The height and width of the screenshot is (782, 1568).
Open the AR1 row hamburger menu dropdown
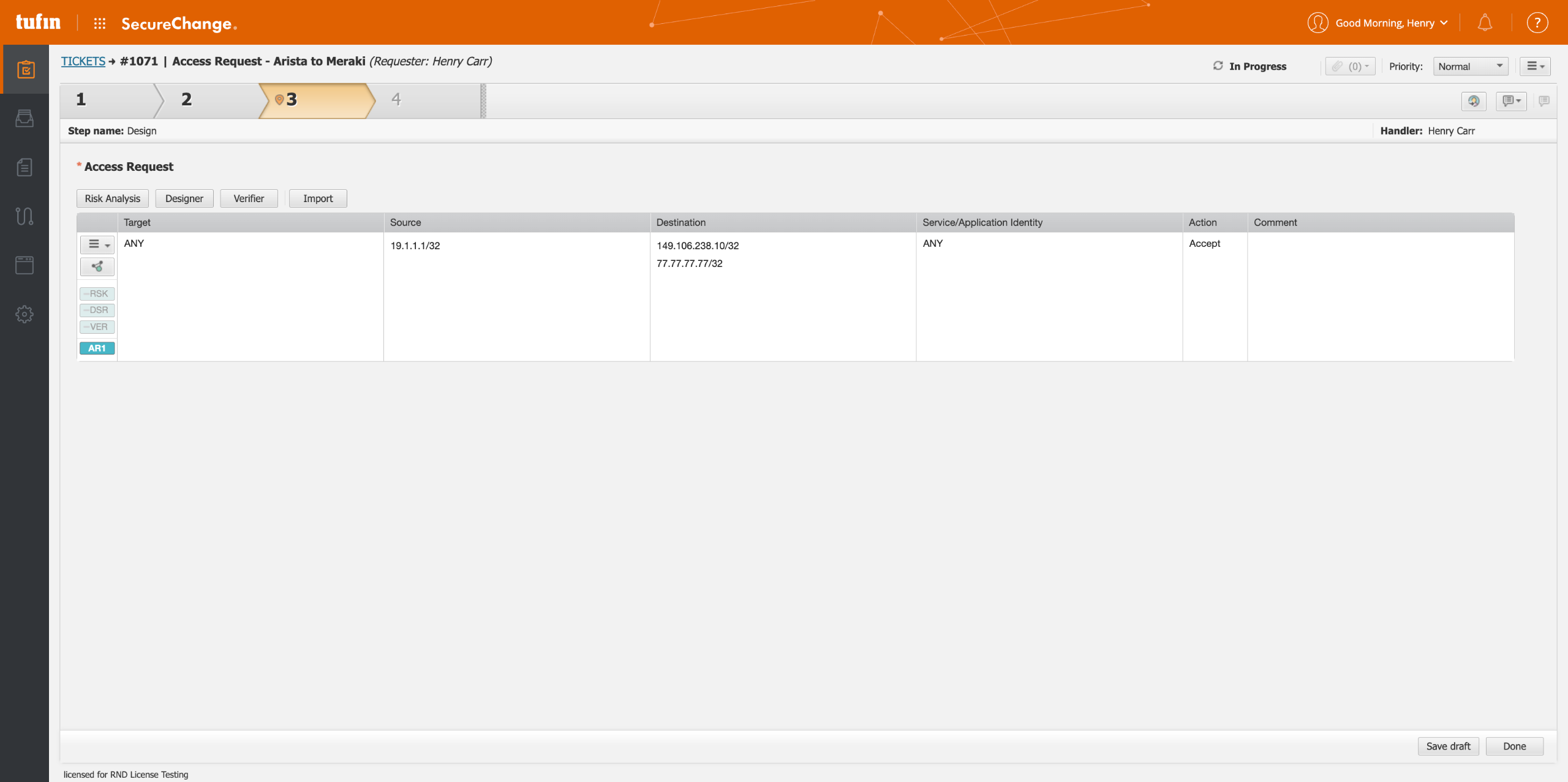coord(97,244)
